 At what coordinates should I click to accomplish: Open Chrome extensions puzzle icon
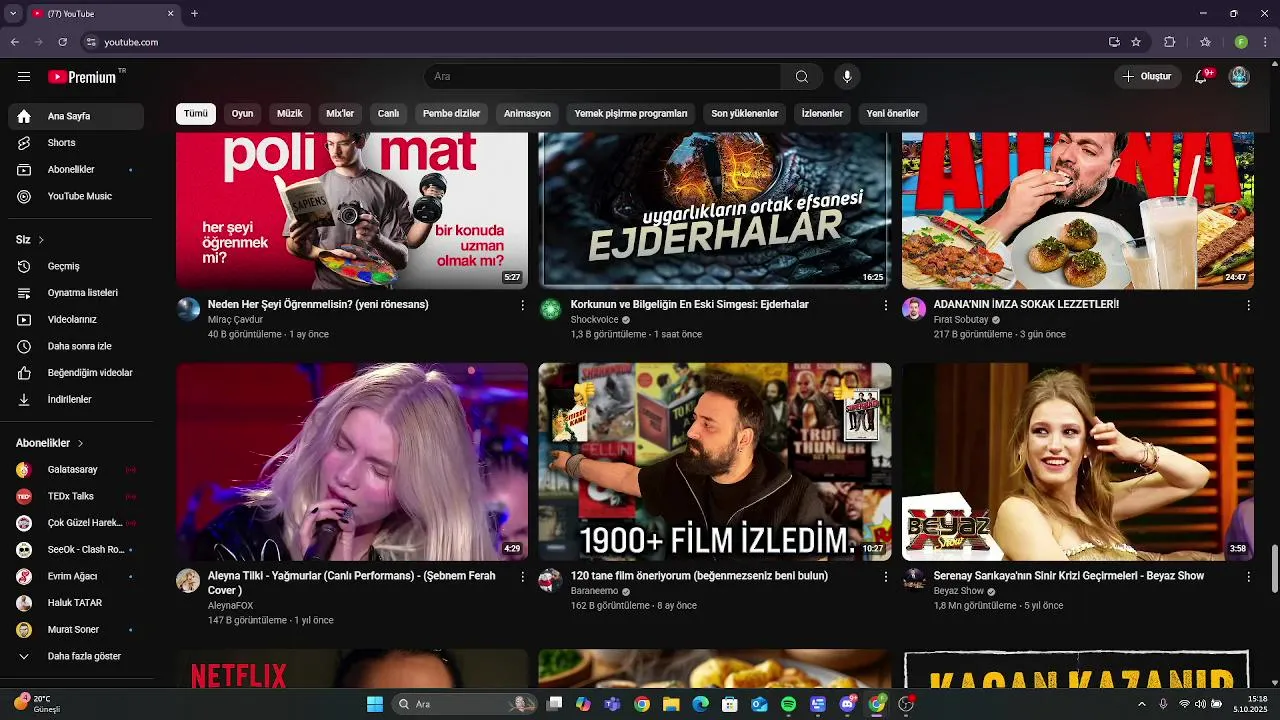click(1169, 42)
